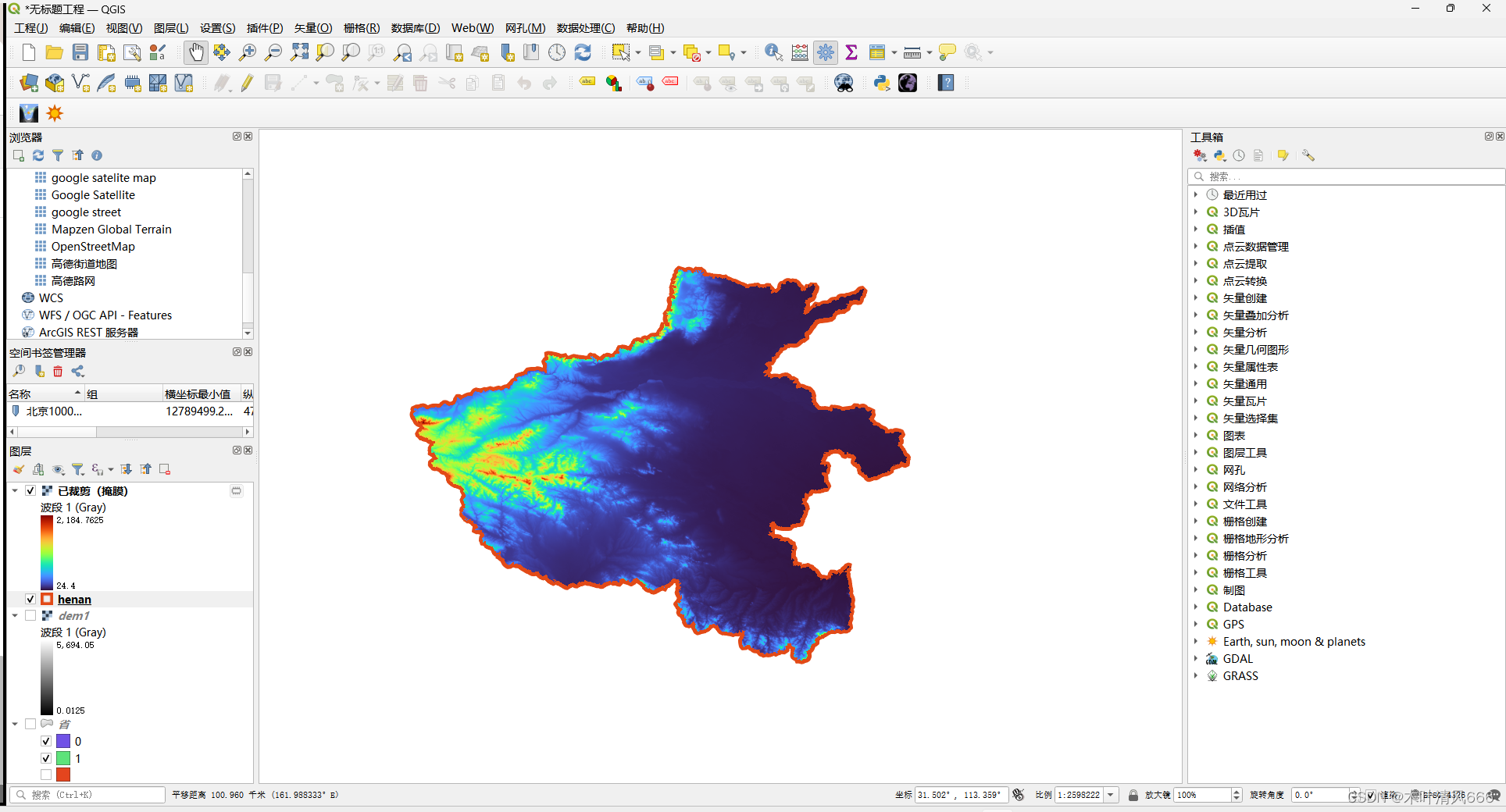Save the project with the floppy disk icon
1506x812 pixels.
[80, 52]
